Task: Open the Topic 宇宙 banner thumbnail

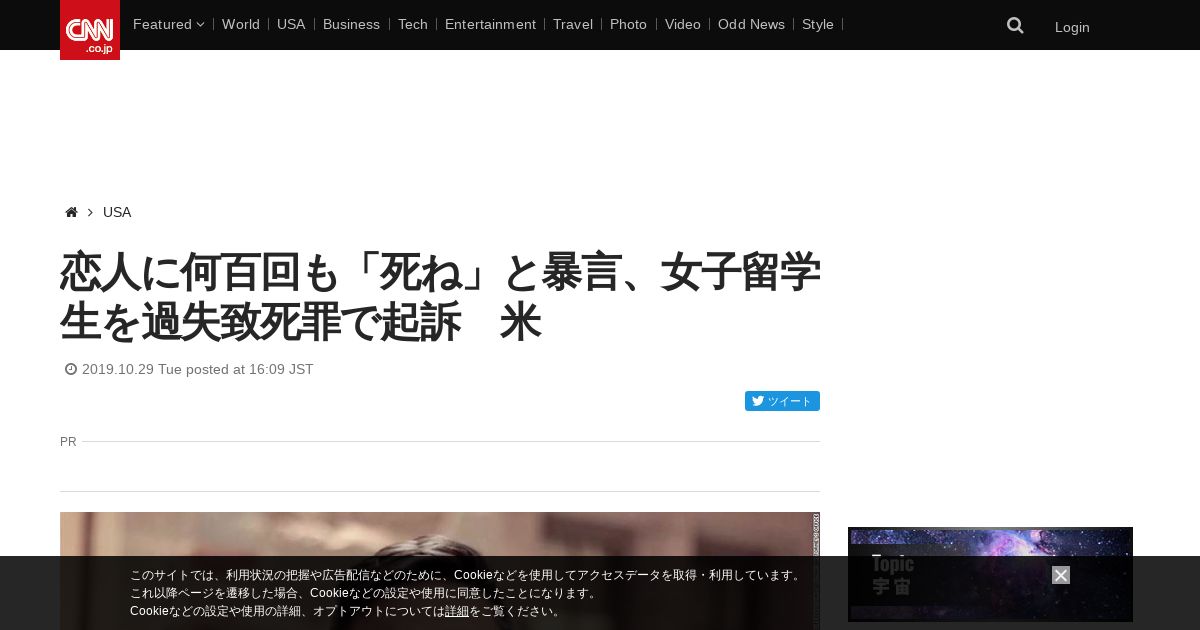Action: 990,574
